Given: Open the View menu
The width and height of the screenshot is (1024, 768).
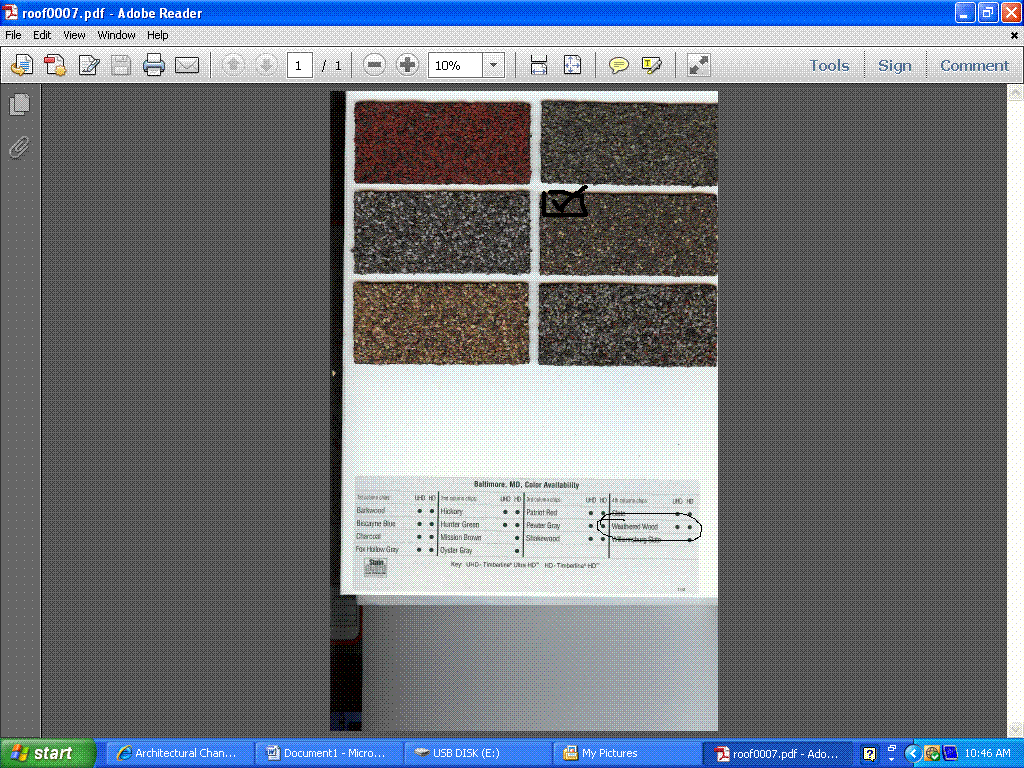Looking at the screenshot, I should [x=74, y=35].
